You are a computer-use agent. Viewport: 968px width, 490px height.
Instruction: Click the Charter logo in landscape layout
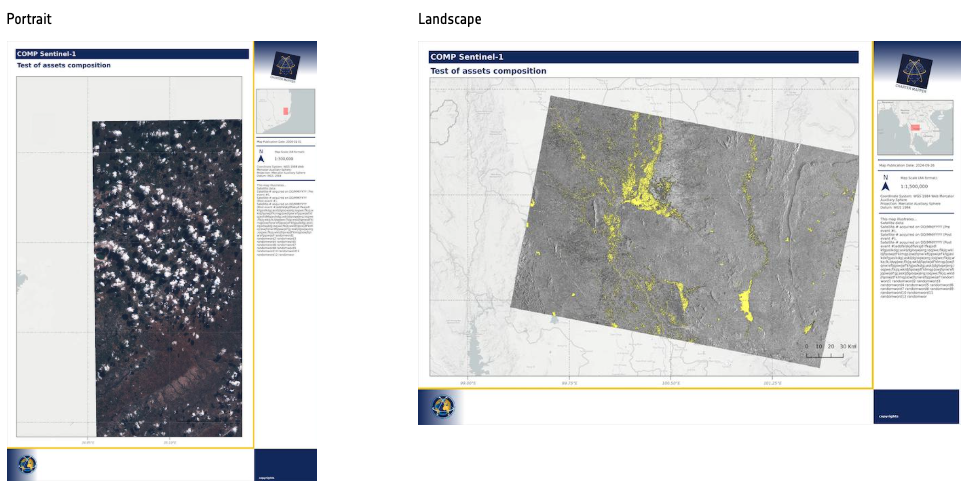point(912,70)
